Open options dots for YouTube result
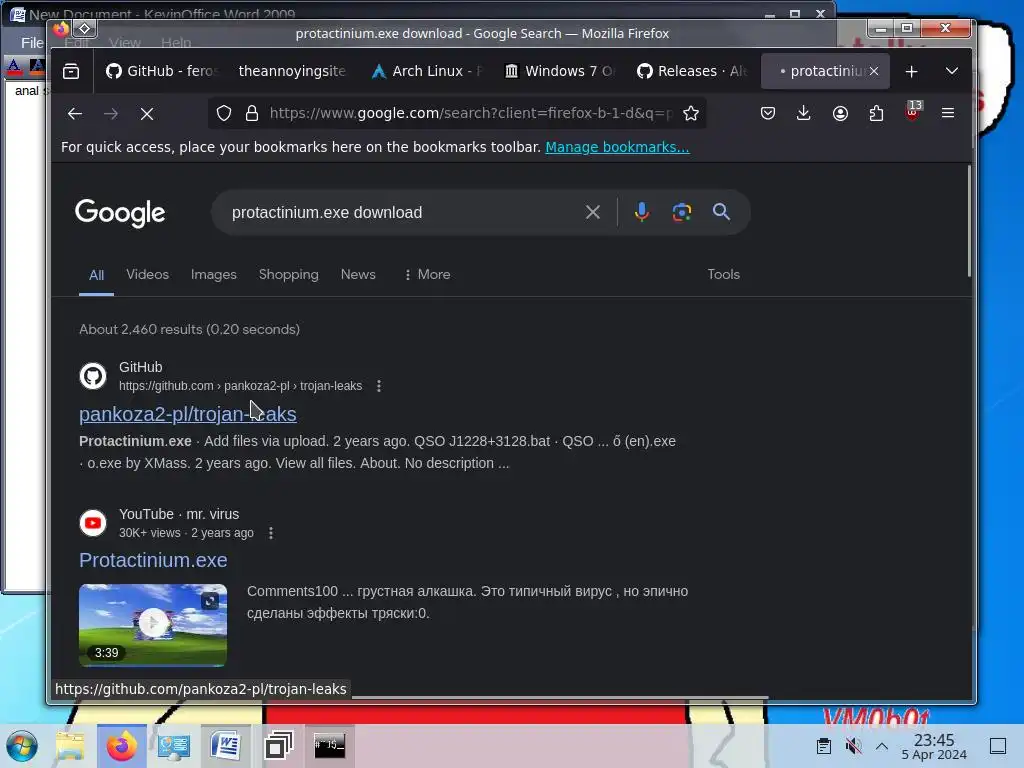Screen dimensions: 1024x768 pyautogui.click(x=271, y=533)
